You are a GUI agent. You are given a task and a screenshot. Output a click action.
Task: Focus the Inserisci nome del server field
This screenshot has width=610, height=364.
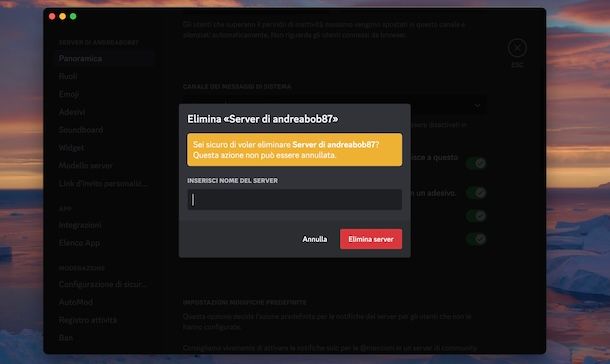point(294,200)
